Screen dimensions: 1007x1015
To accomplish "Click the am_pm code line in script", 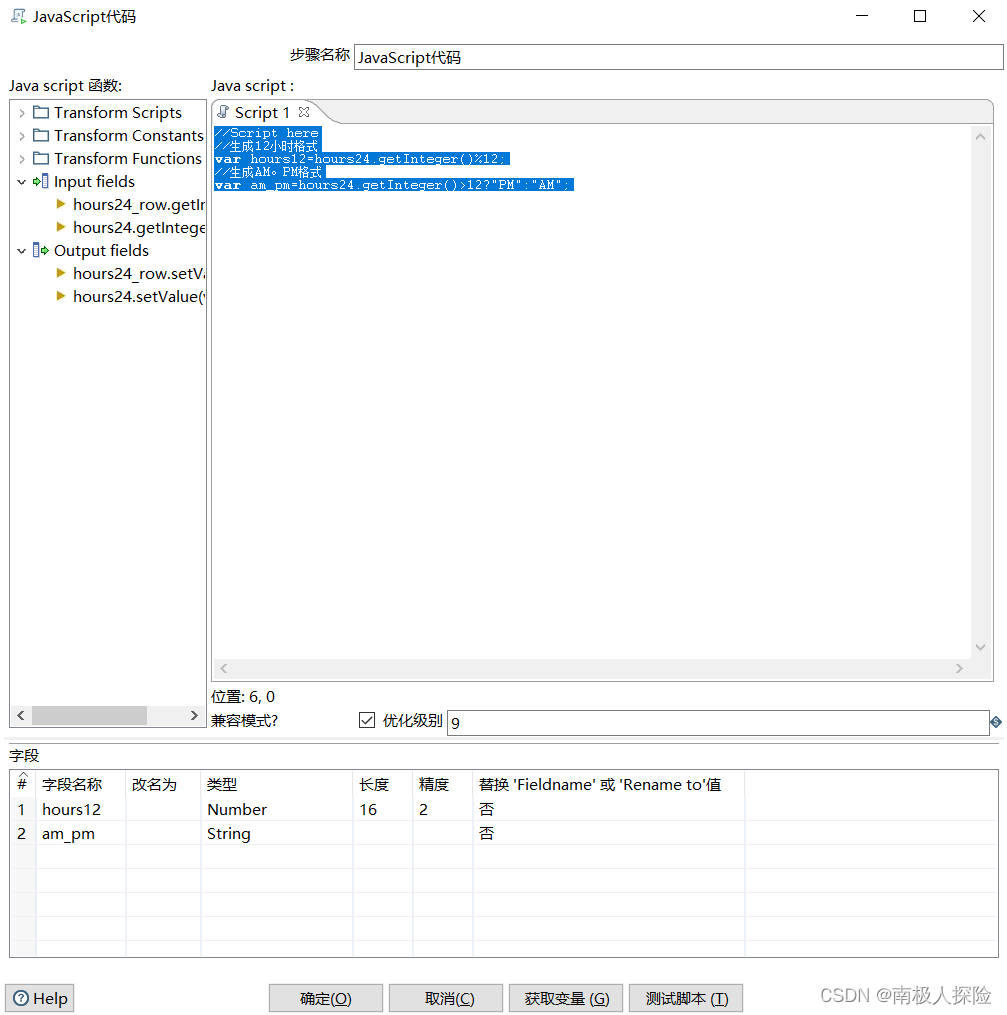I will point(393,185).
